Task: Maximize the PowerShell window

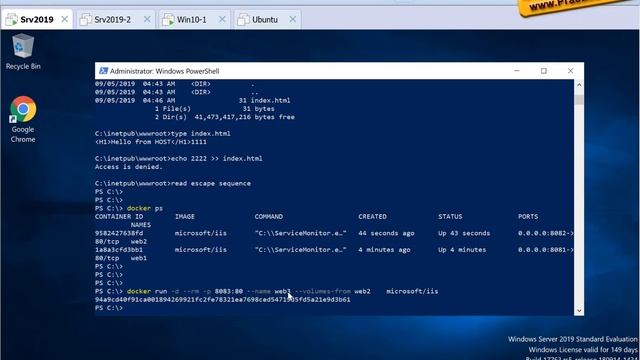Action: tap(544, 71)
